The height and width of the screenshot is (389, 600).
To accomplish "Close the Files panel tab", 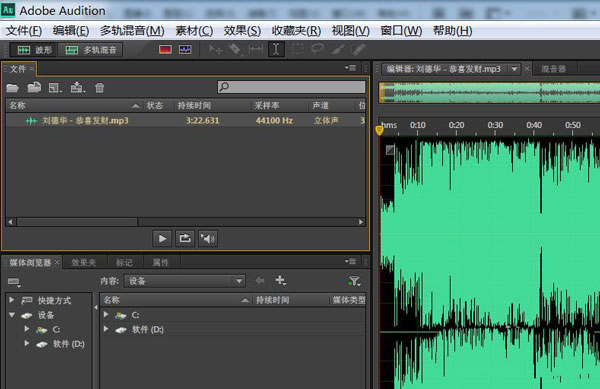I will [x=32, y=69].
